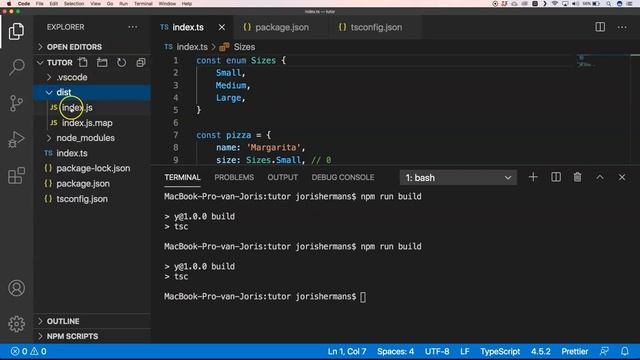640x360 pixels.
Task: Create a new file in TUTOR
Action: click(83, 62)
